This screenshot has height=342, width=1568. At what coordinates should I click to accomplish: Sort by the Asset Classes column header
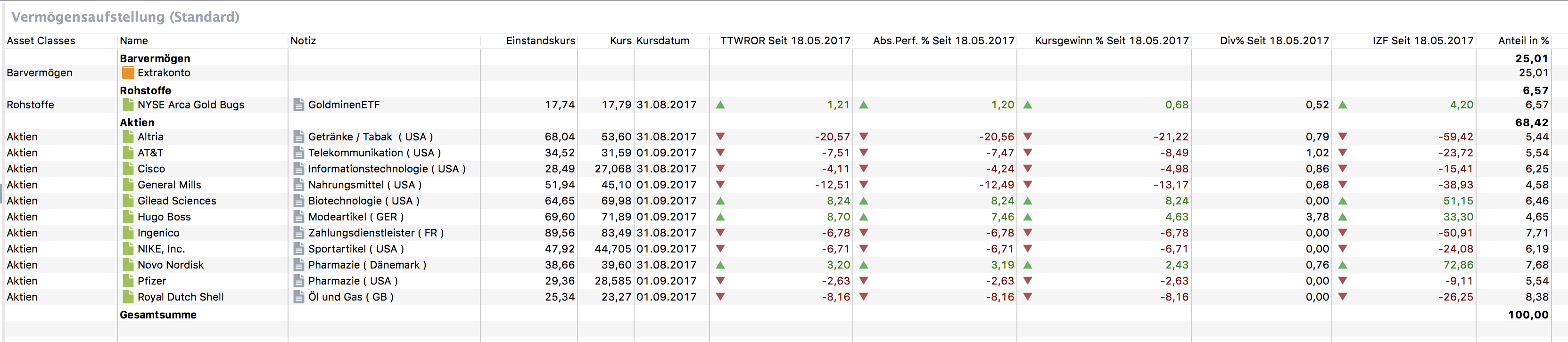click(41, 41)
